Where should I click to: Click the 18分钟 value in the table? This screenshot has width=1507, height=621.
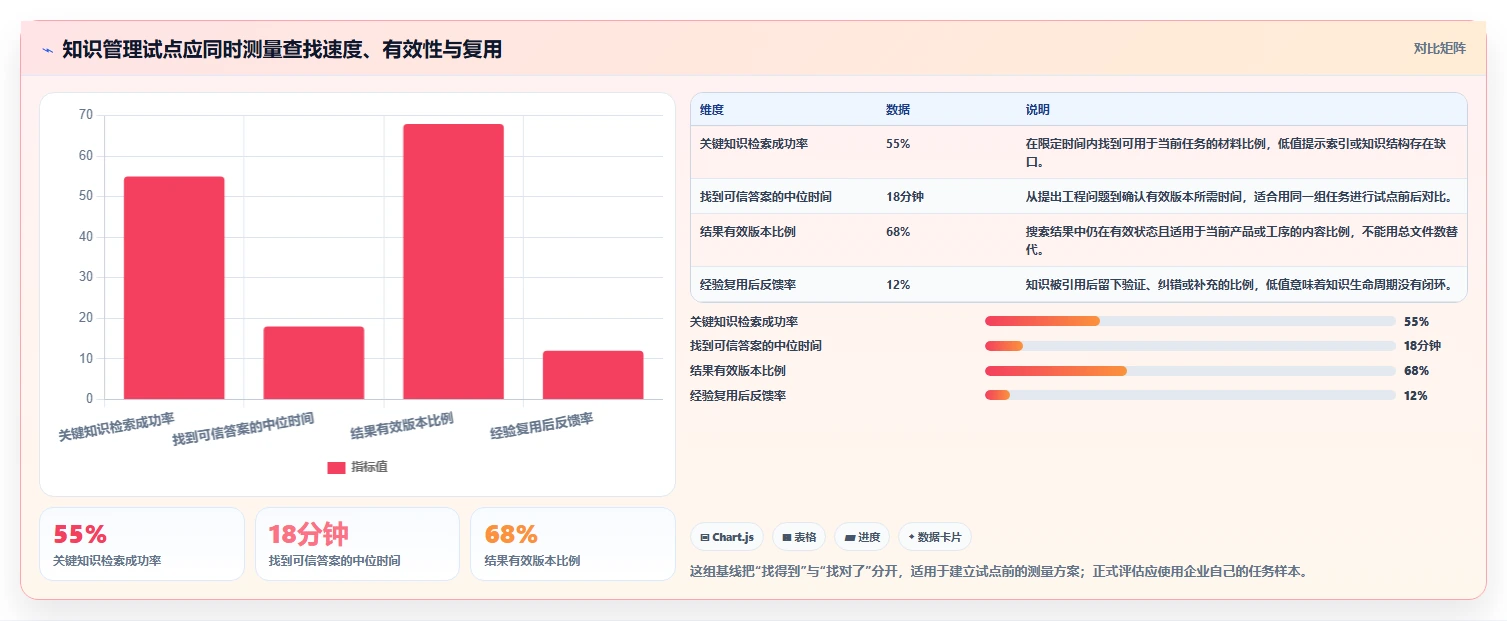(x=905, y=197)
